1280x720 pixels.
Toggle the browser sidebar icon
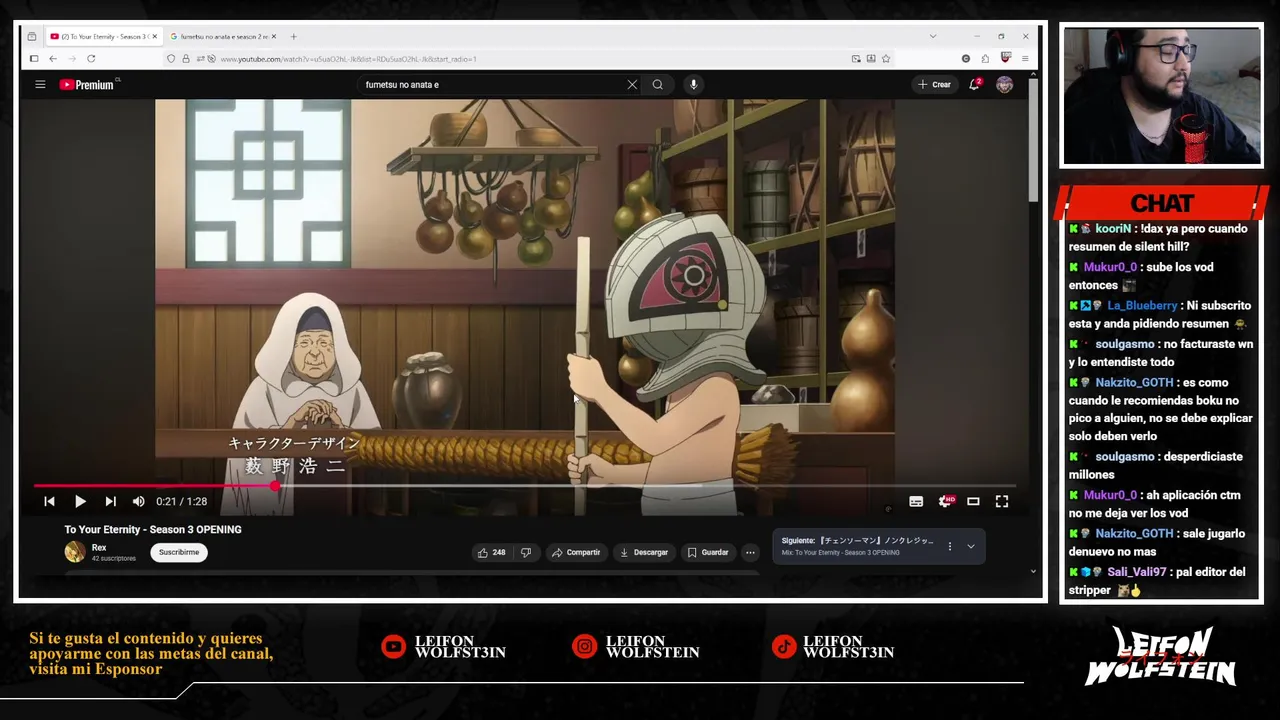33,59
